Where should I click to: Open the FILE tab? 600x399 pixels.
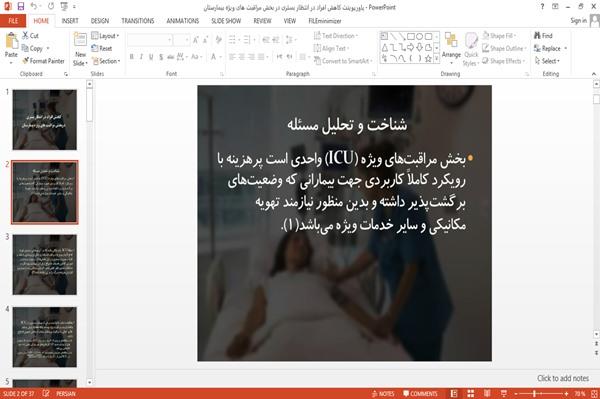tap(13, 21)
